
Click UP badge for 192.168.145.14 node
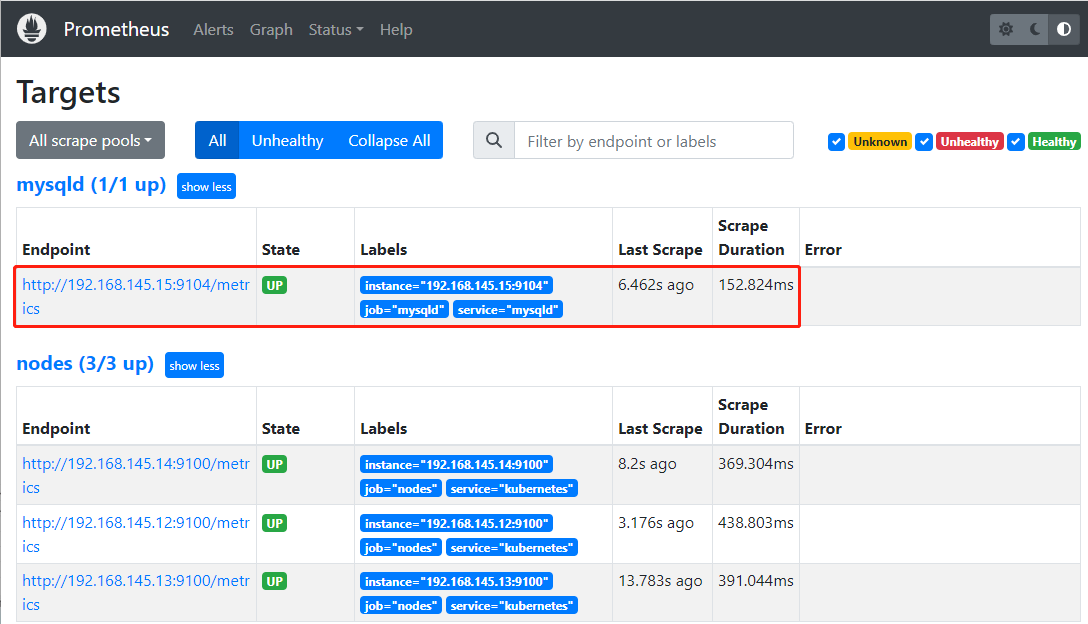tap(275, 464)
